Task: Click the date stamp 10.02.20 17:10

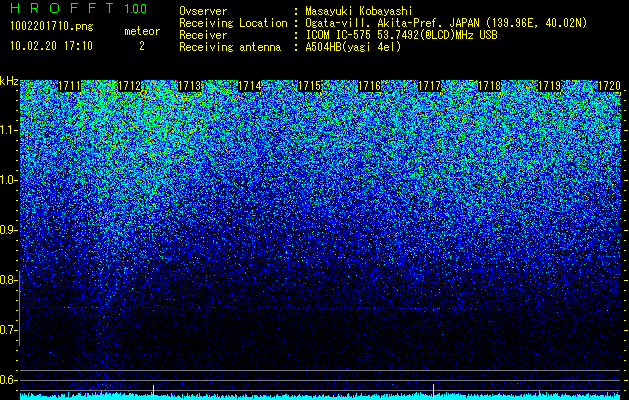Action: [x=51, y=46]
